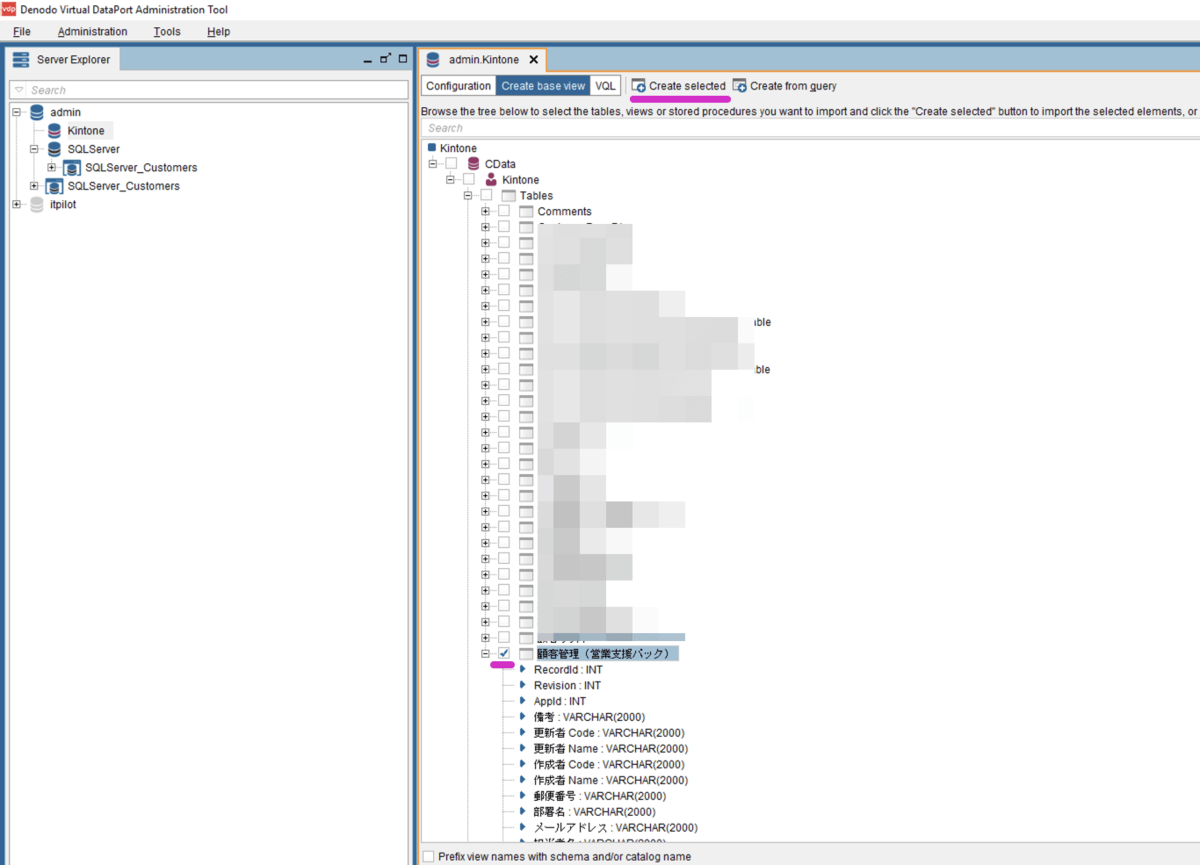1200x865 pixels.
Task: Click the Comments table icon
Action: tap(527, 211)
